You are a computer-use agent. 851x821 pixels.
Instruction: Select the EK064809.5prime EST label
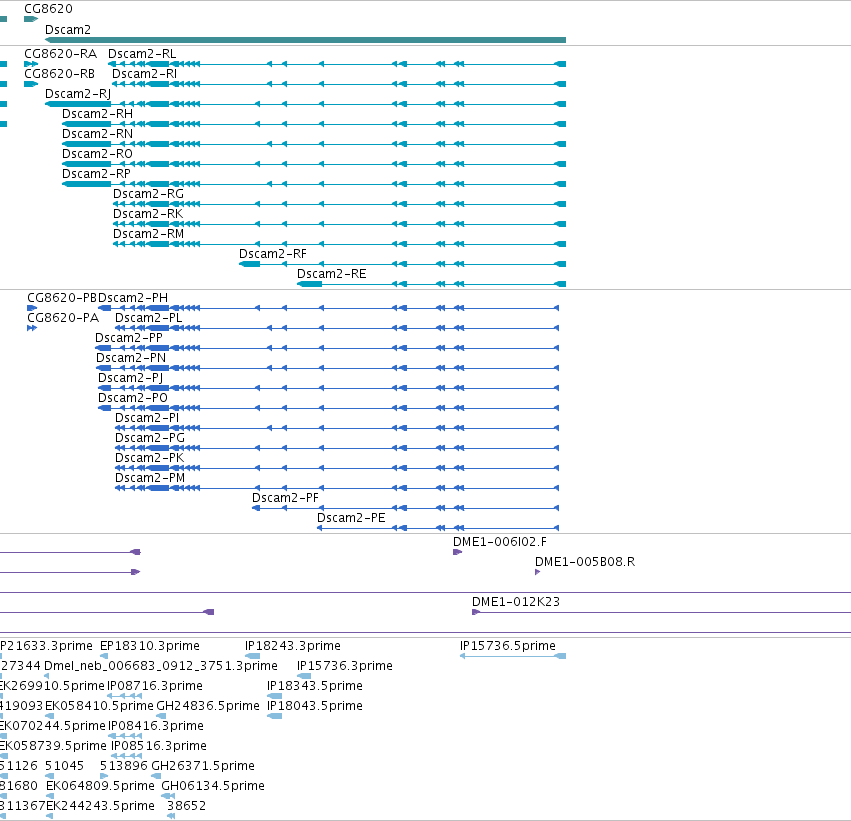coord(100,786)
